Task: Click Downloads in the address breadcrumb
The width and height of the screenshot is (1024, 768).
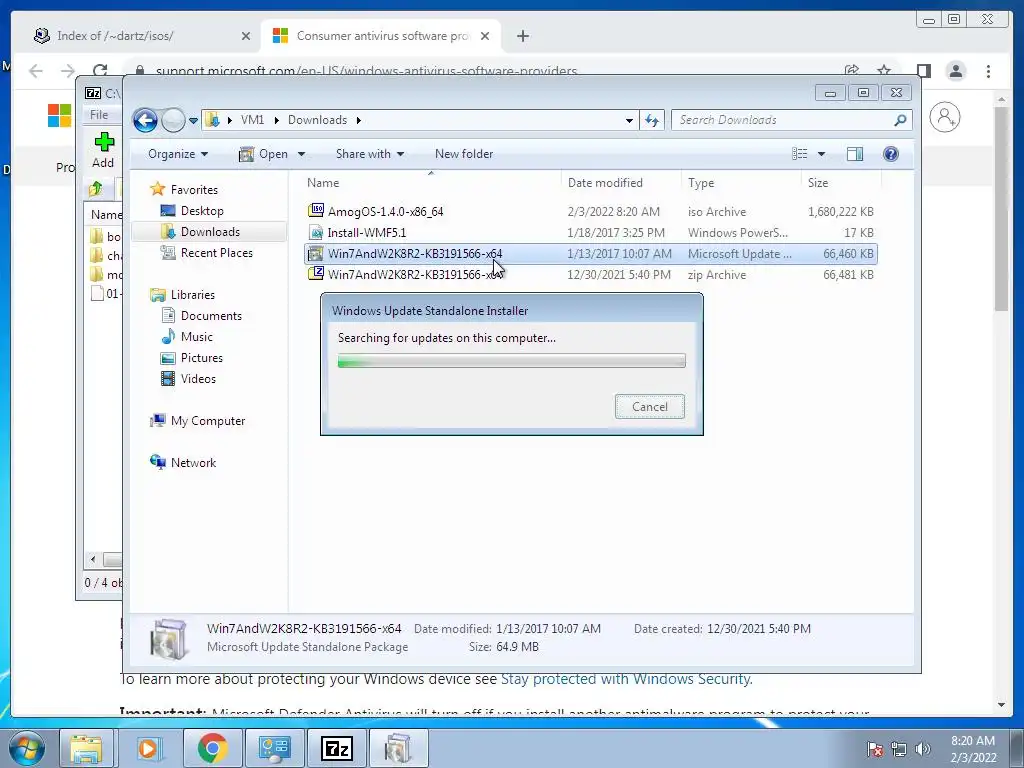Action: coord(317,120)
